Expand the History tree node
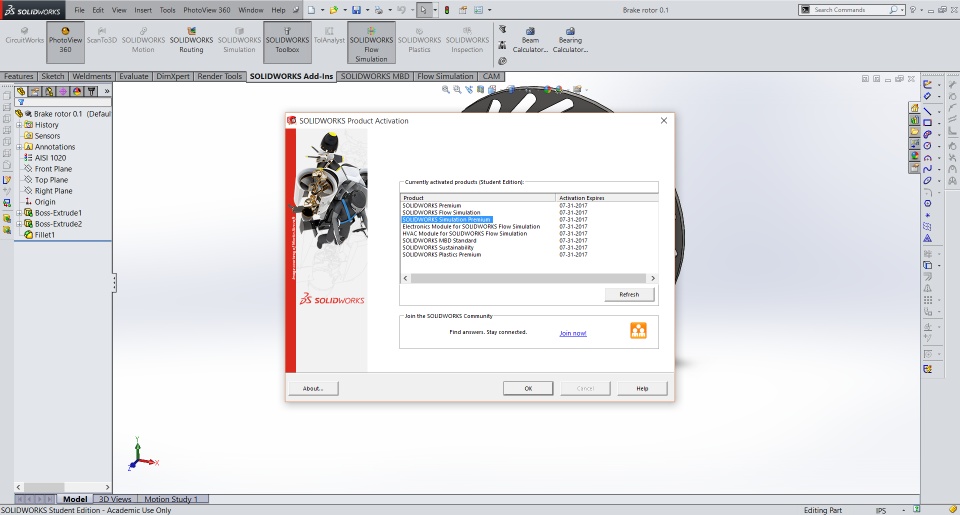Viewport: 960px width, 515px height. [19, 125]
